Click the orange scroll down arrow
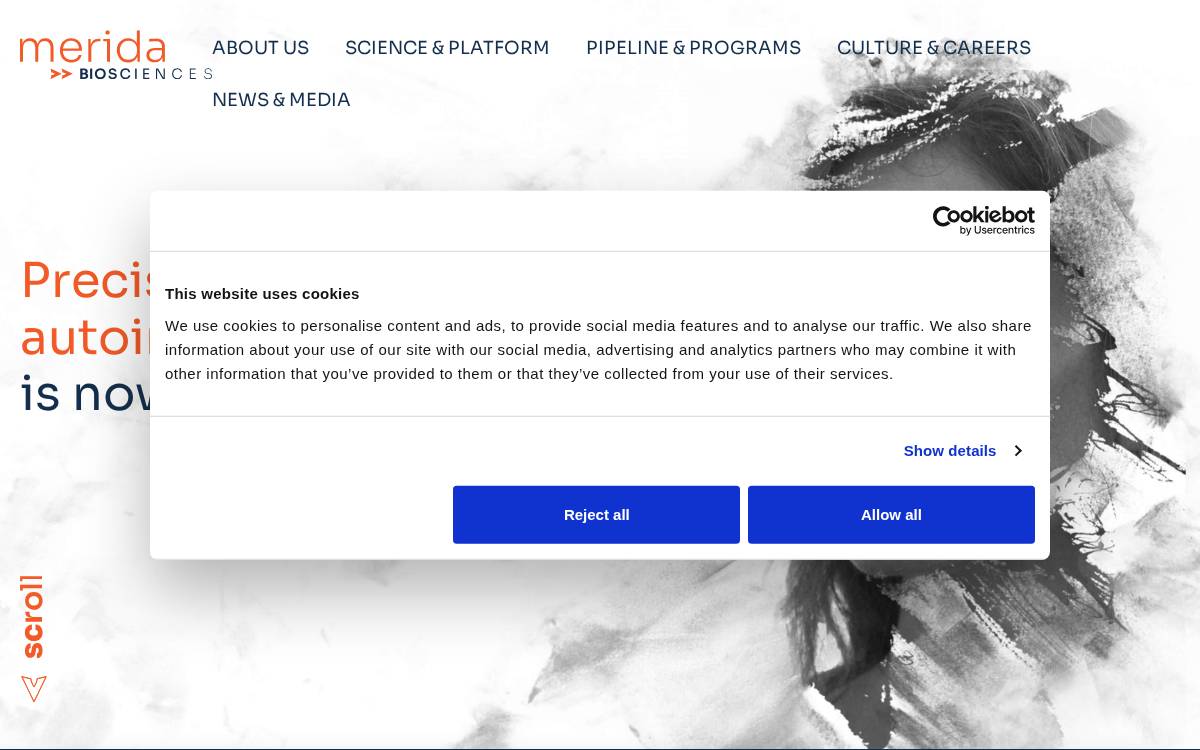The image size is (1200, 750). coord(34,689)
